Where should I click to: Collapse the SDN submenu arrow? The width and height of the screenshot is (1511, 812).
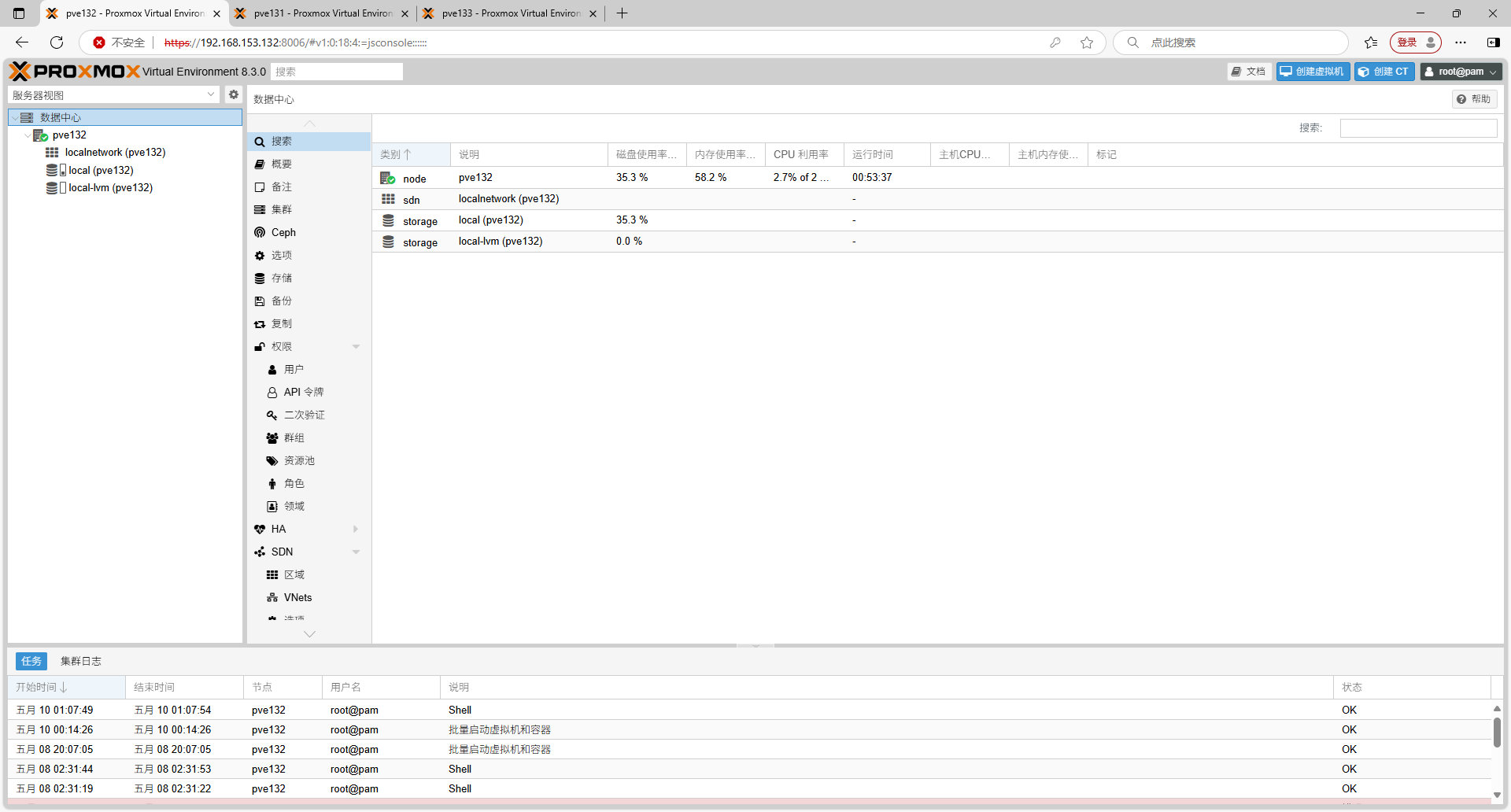(x=356, y=552)
